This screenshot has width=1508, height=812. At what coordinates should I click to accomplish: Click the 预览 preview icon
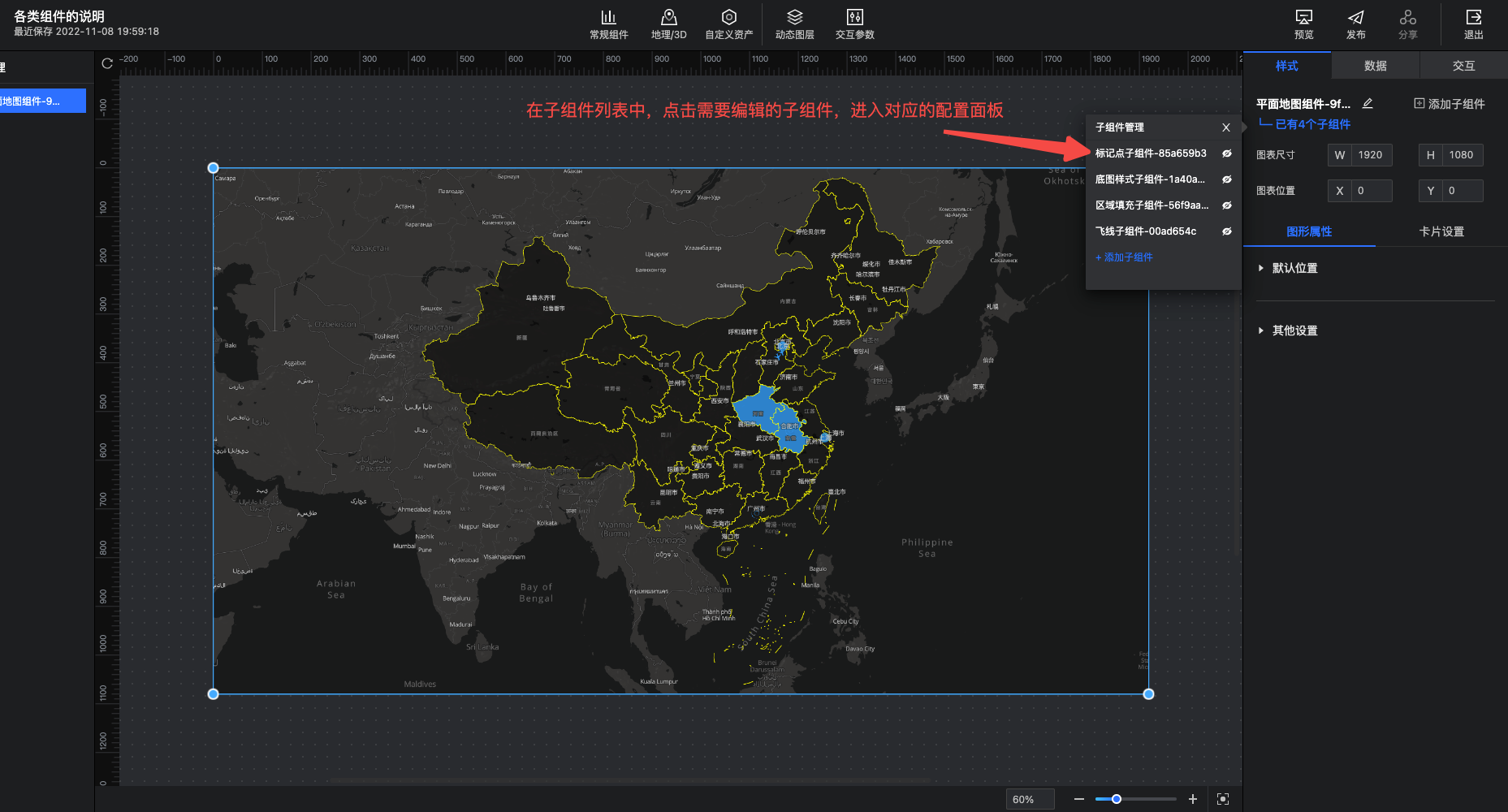coord(1303,24)
